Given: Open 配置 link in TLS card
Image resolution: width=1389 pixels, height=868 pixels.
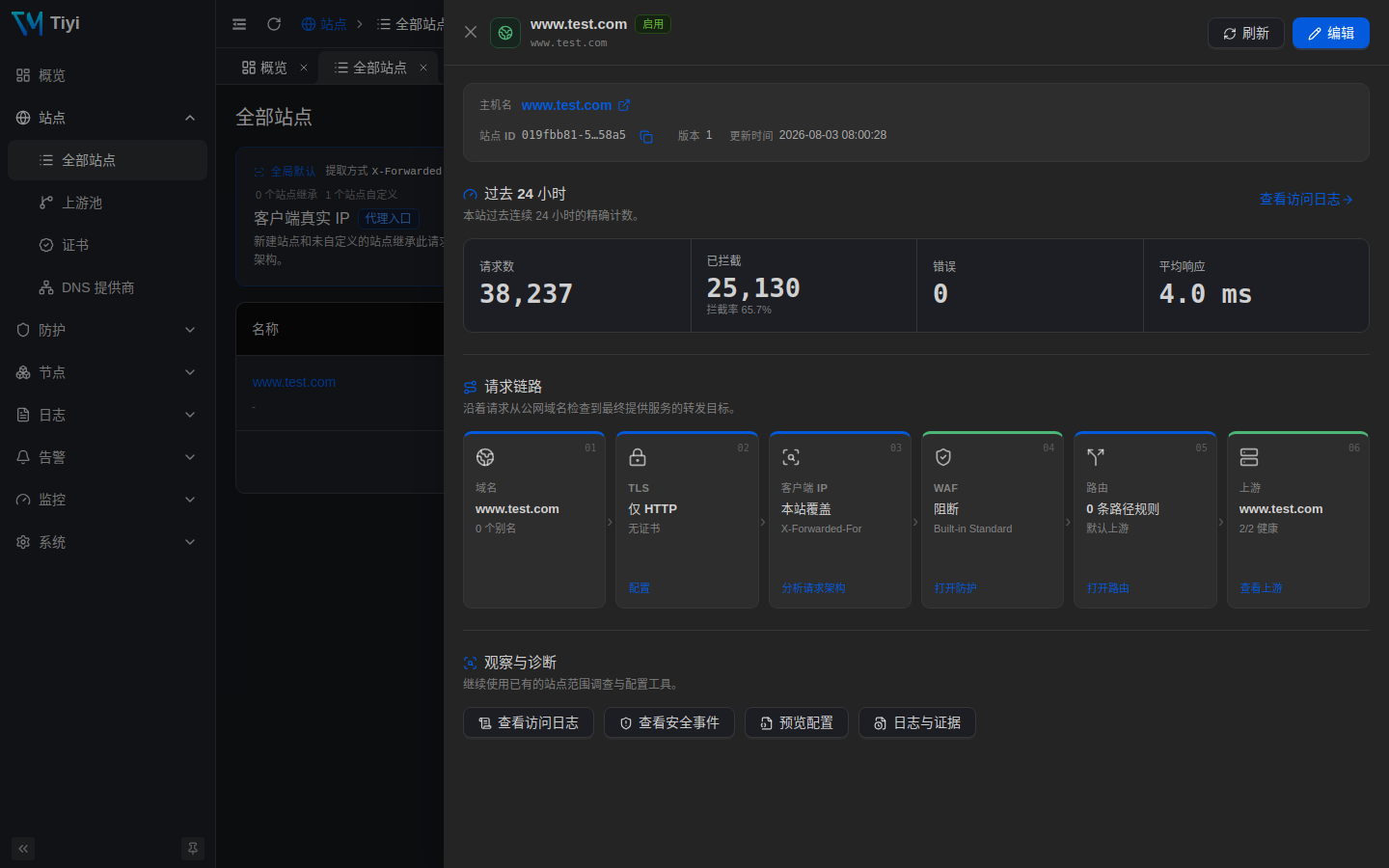Looking at the screenshot, I should click(x=639, y=588).
